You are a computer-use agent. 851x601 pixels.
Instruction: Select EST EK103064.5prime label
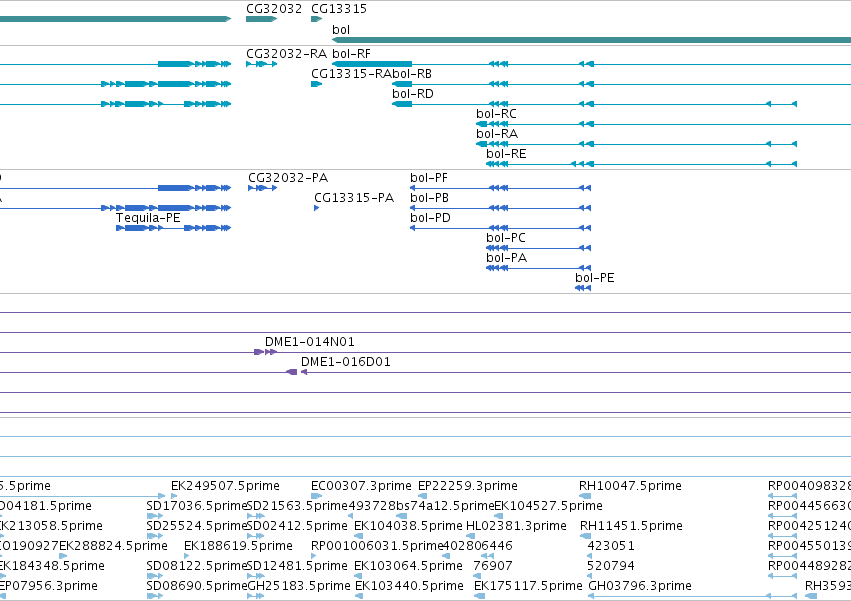click(408, 566)
